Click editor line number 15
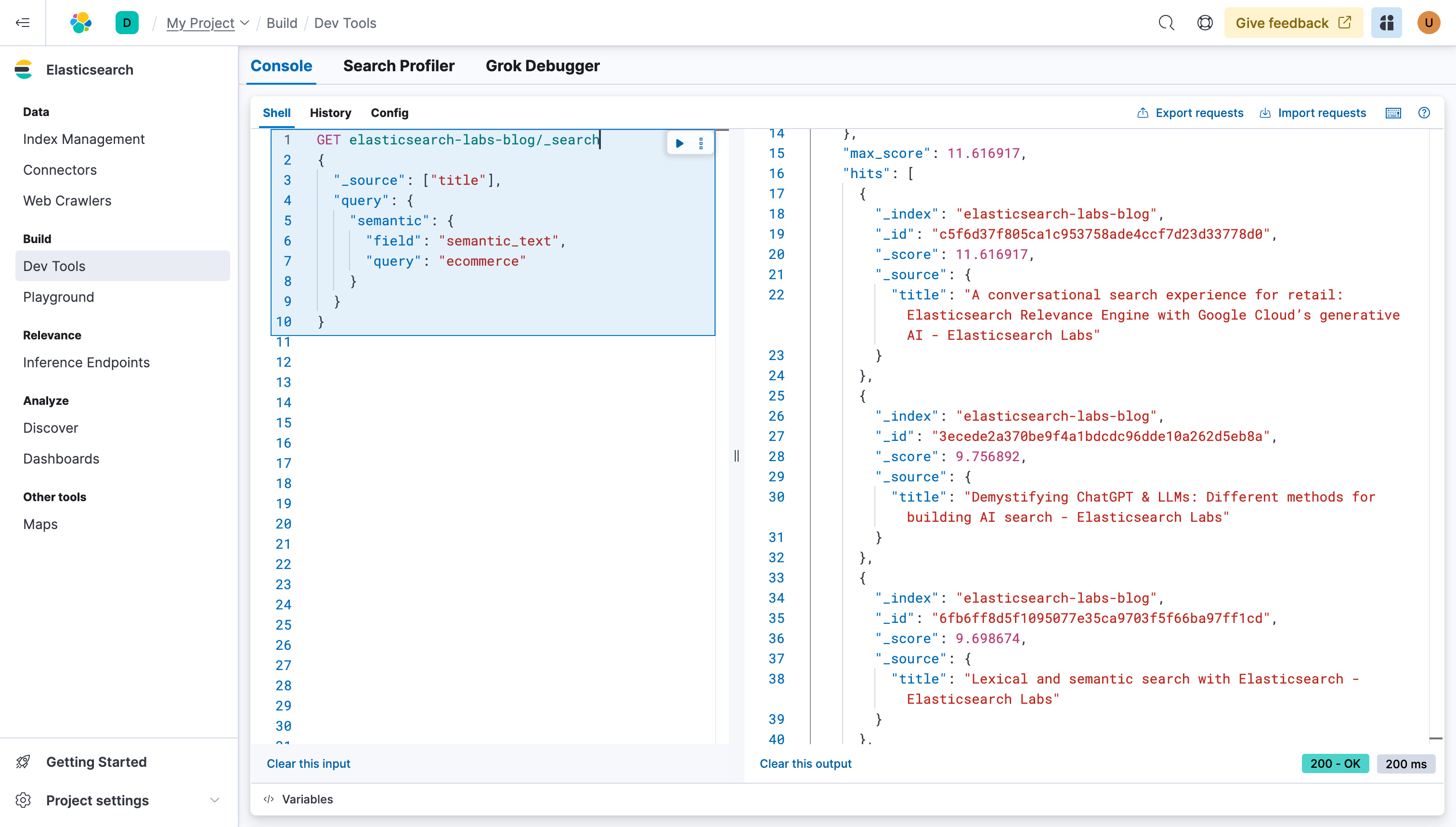1456x827 pixels. 284,423
